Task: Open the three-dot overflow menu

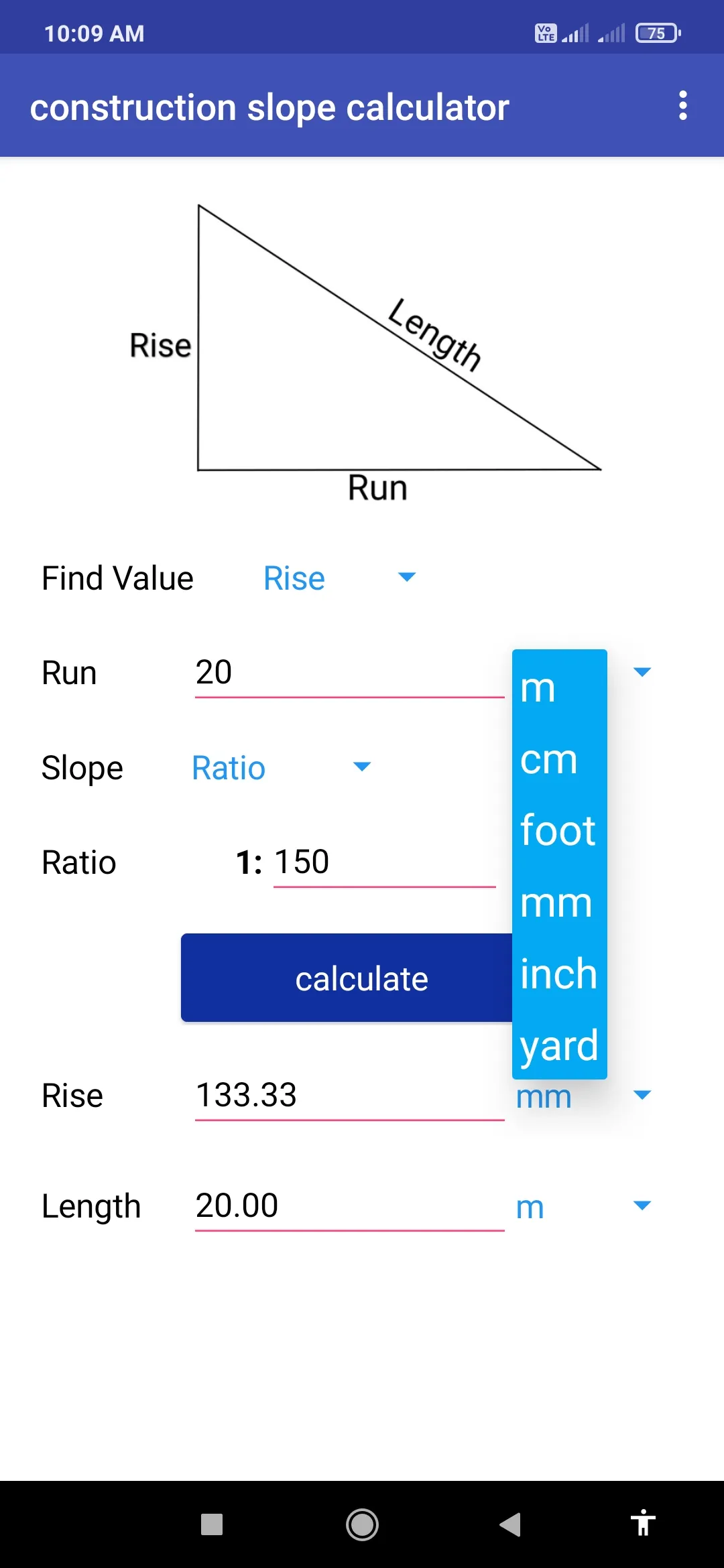Action: point(682,106)
